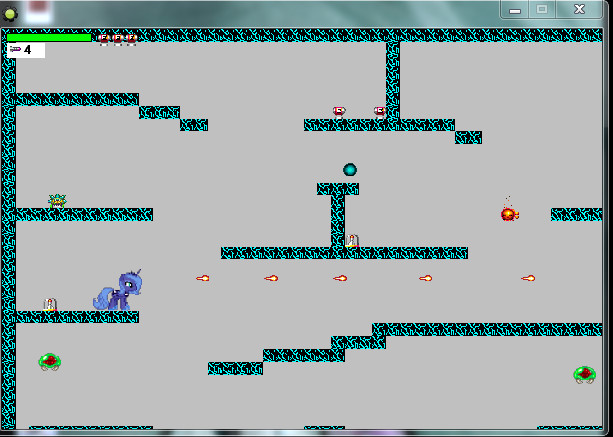
Task: Click the blue pony player character
Action: [x=118, y=290]
